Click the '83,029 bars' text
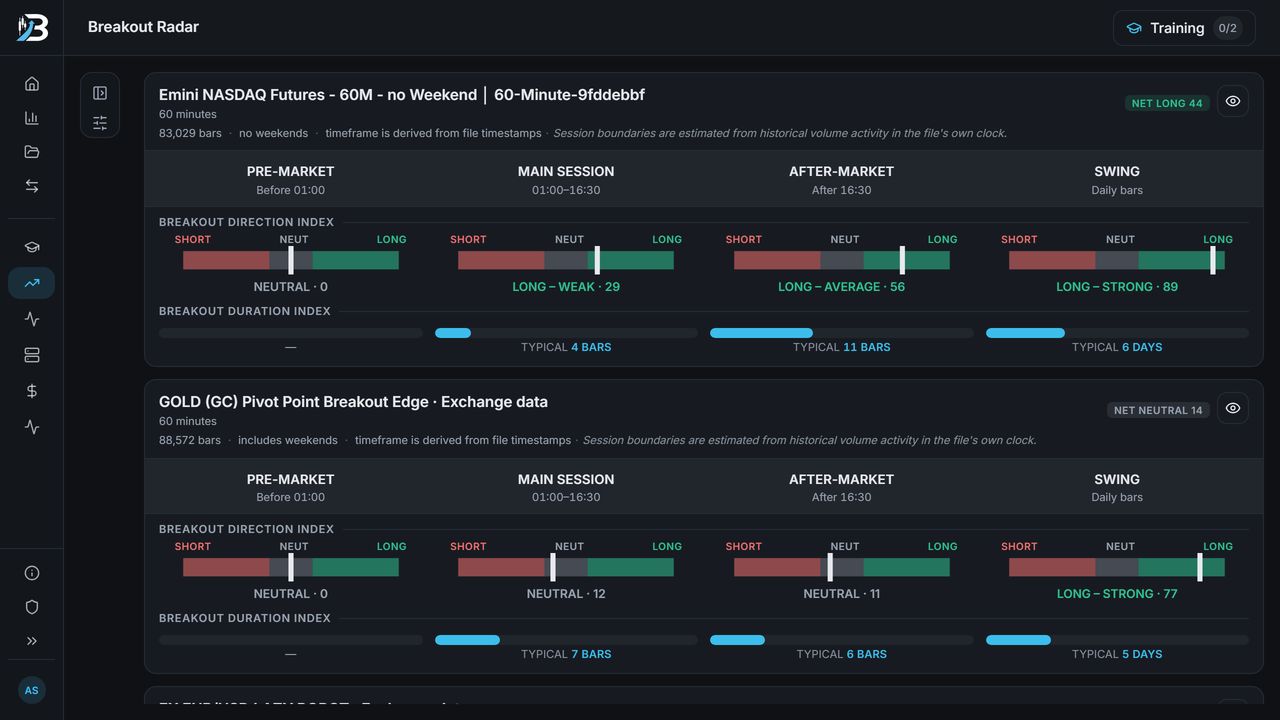This screenshot has width=1280, height=720. [190, 133]
